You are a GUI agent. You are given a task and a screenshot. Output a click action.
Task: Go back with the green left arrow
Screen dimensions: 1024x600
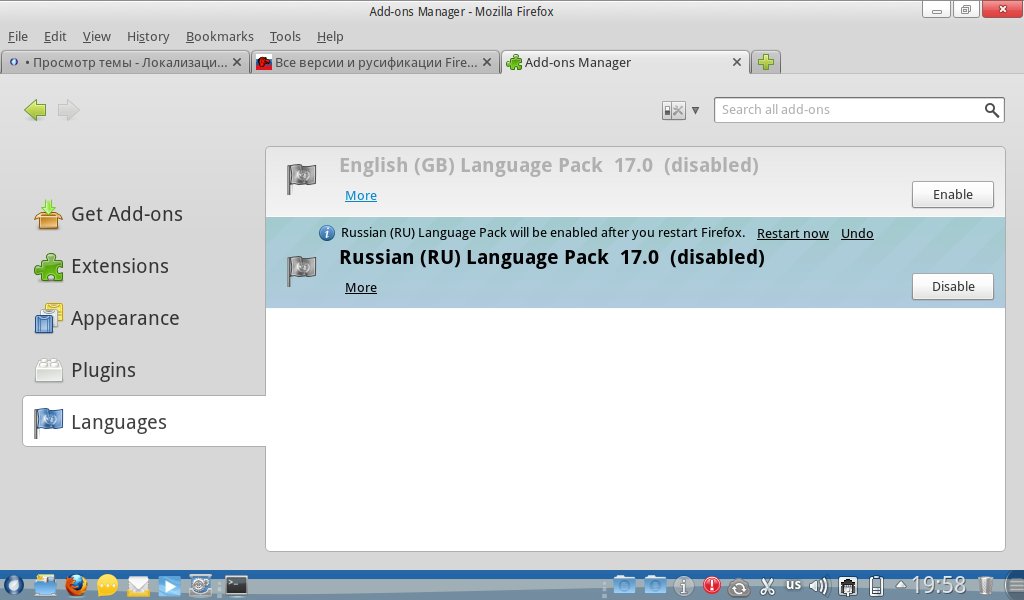tap(35, 110)
